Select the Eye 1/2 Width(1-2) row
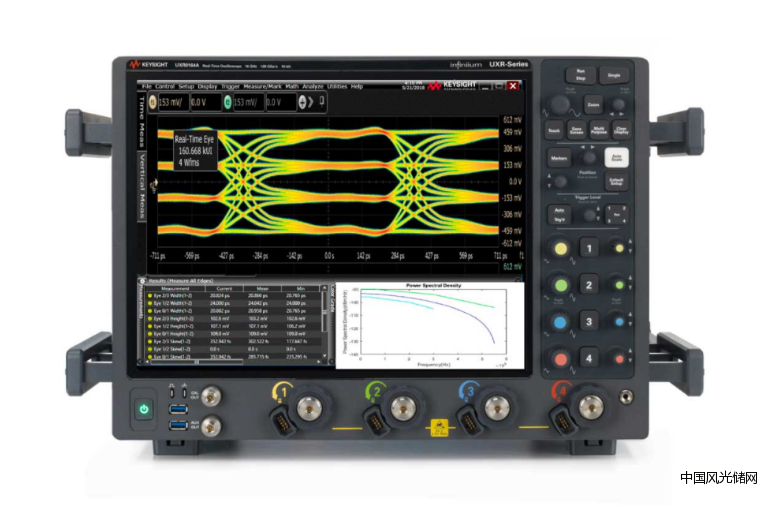This screenshot has height=508, width=766. tap(234, 303)
